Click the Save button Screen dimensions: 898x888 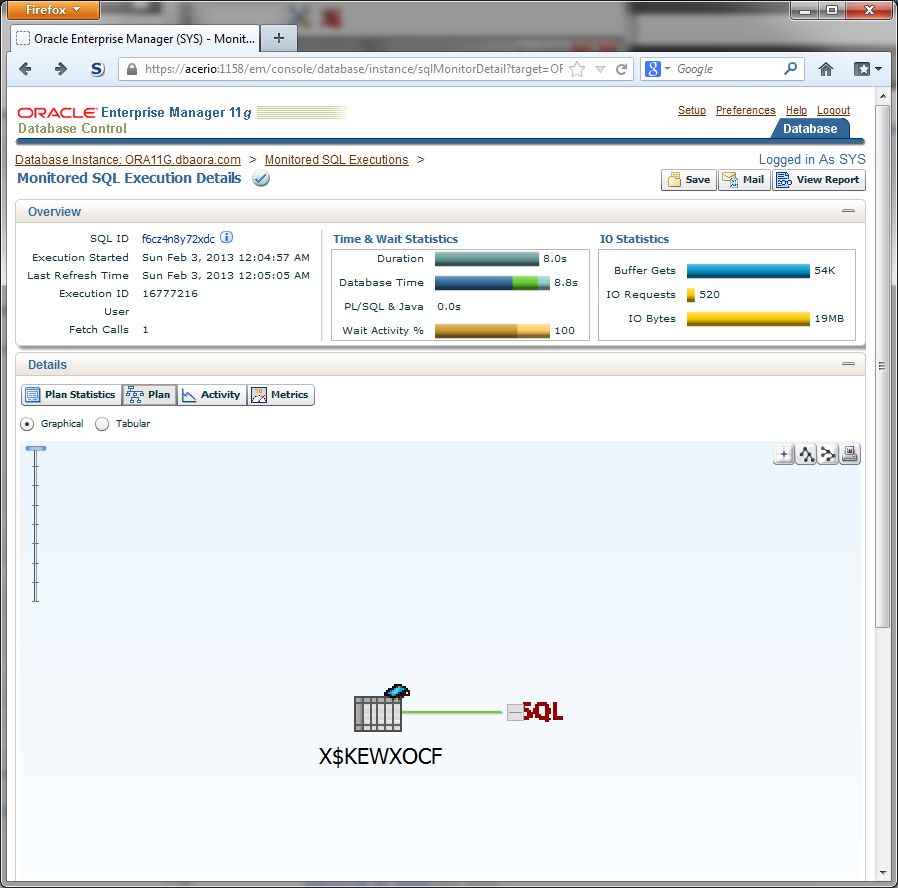point(688,180)
